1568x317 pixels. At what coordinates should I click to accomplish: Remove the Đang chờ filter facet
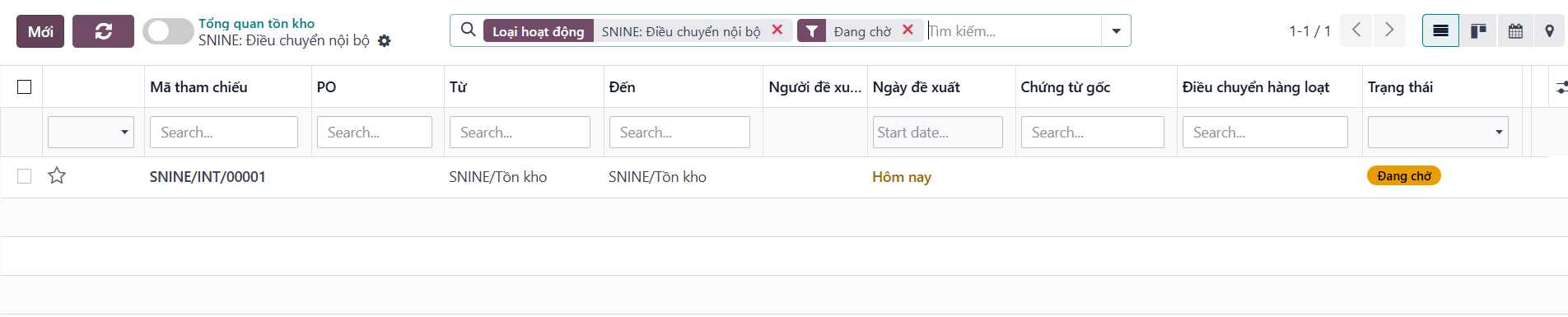(x=908, y=30)
